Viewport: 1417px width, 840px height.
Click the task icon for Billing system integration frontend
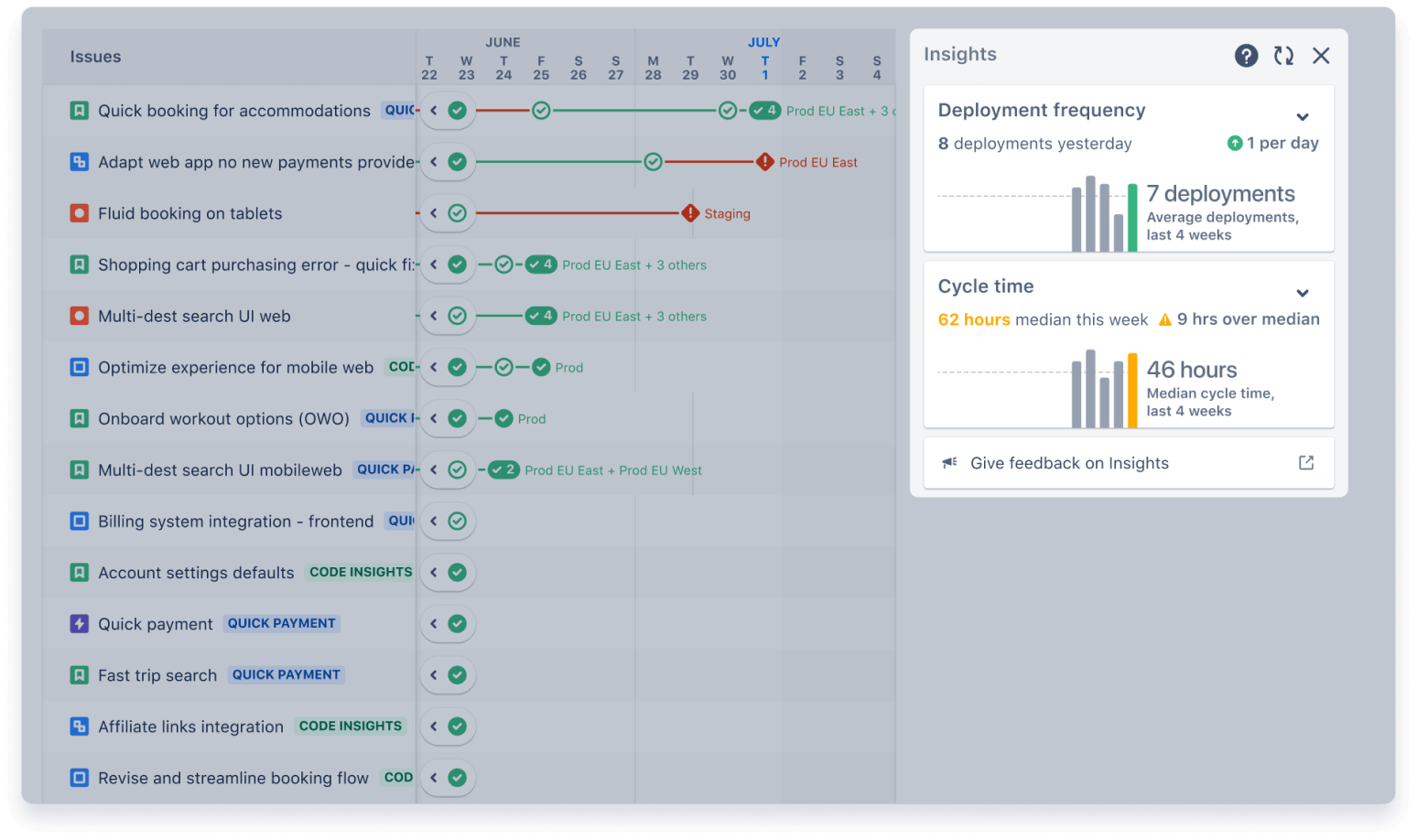point(78,521)
